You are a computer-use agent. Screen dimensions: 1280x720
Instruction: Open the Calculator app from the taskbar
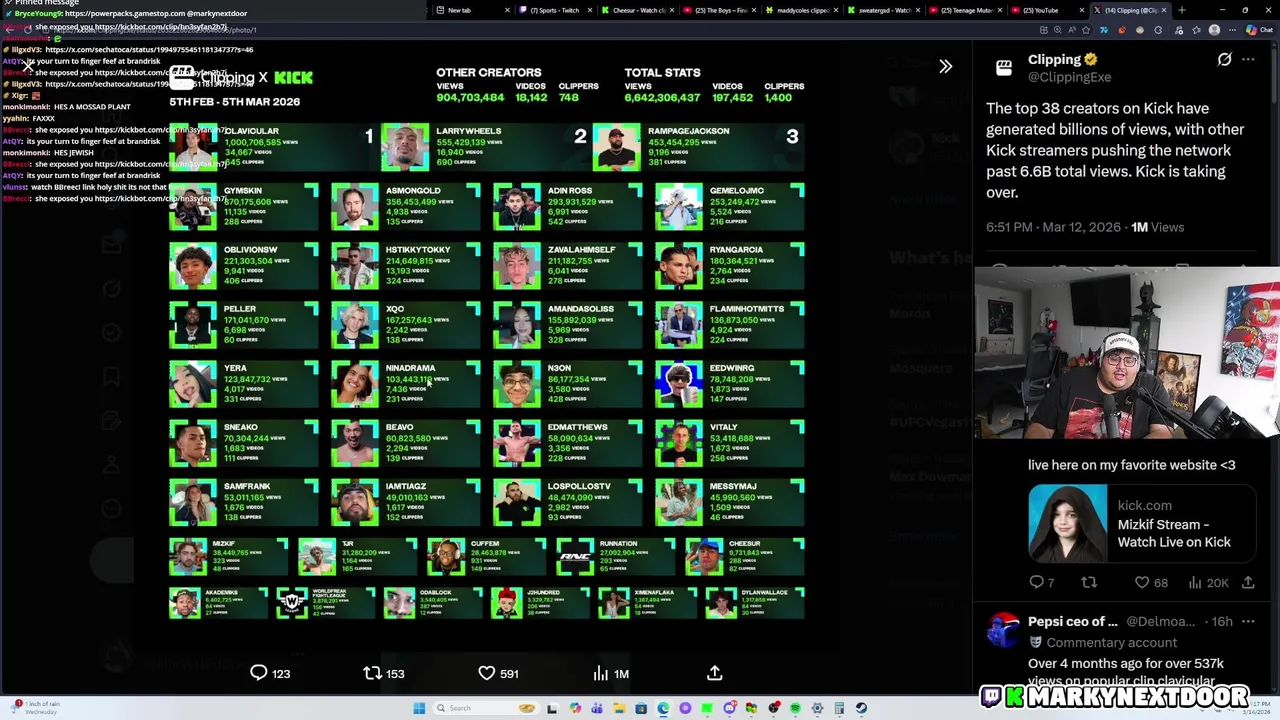click(x=839, y=708)
